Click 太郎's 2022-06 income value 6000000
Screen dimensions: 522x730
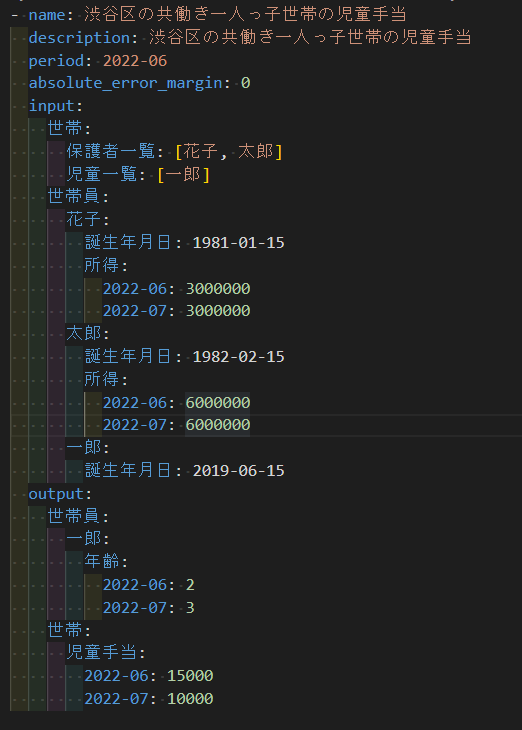218,403
